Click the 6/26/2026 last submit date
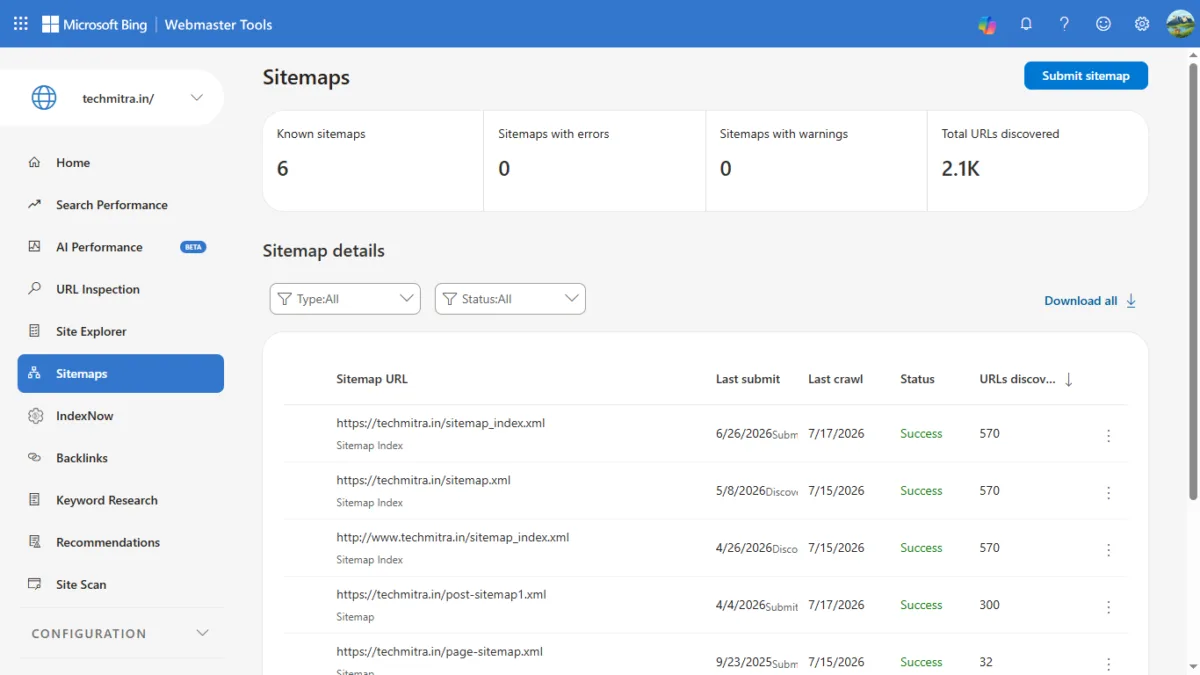Screen dimensions: 1200x675 point(744,433)
